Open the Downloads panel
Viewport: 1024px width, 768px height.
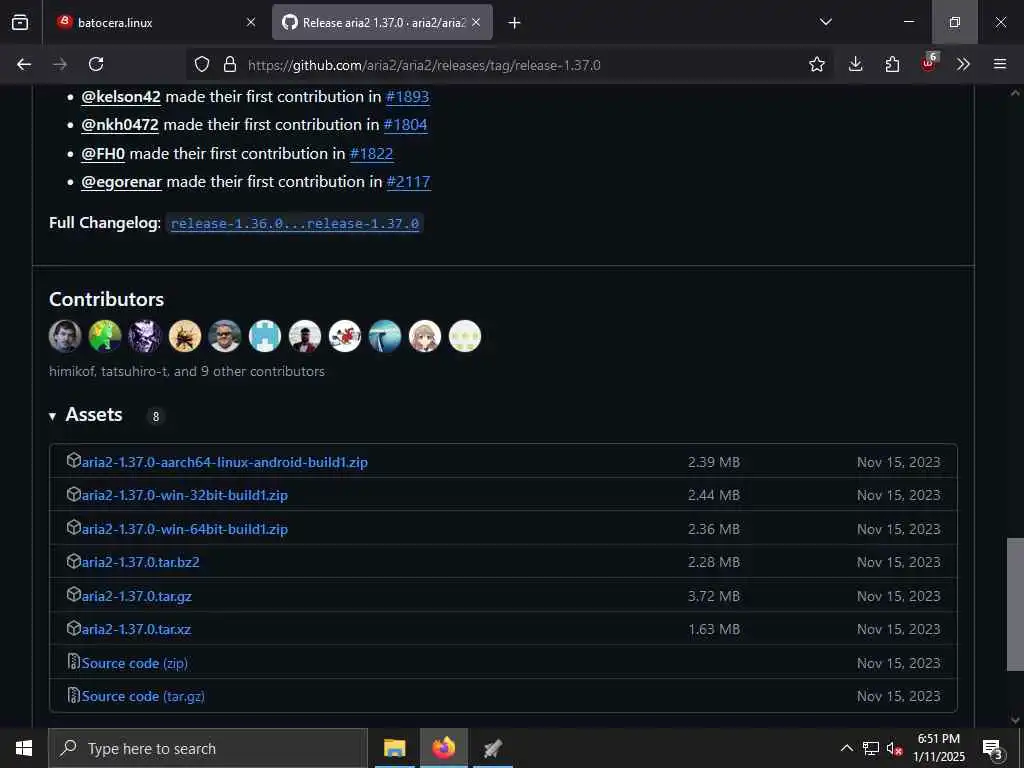click(x=856, y=64)
